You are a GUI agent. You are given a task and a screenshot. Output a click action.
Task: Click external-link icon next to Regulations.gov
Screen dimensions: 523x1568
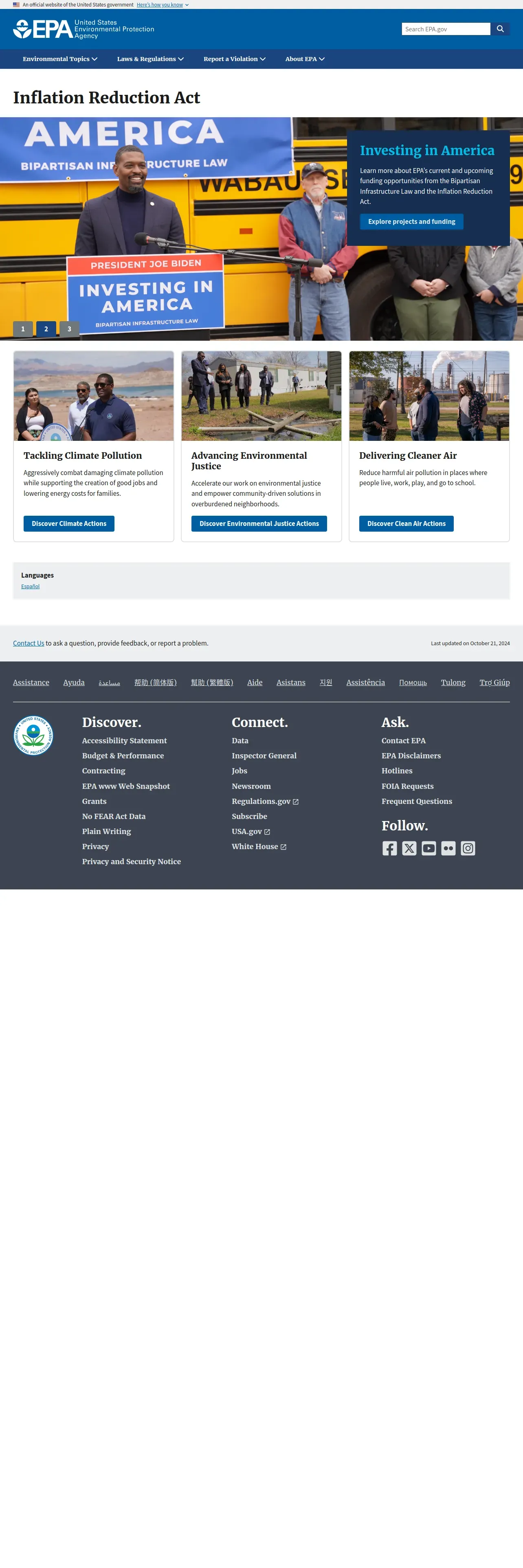(296, 802)
